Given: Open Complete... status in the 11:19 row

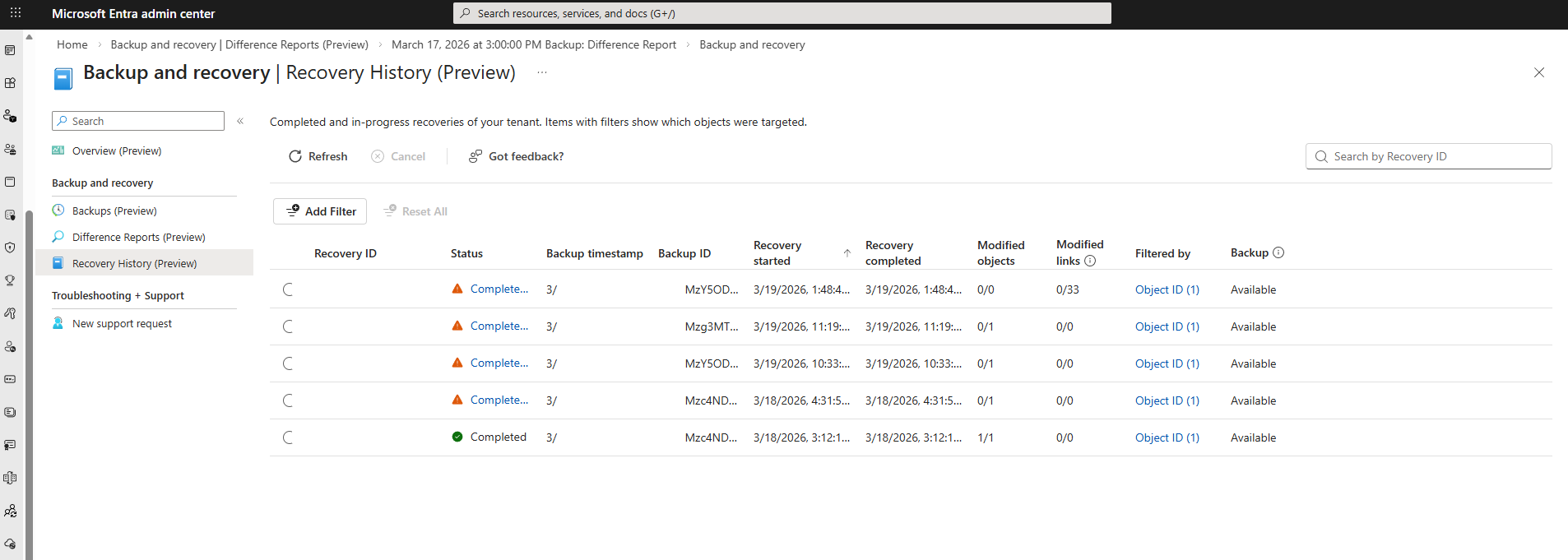Looking at the screenshot, I should click(499, 326).
